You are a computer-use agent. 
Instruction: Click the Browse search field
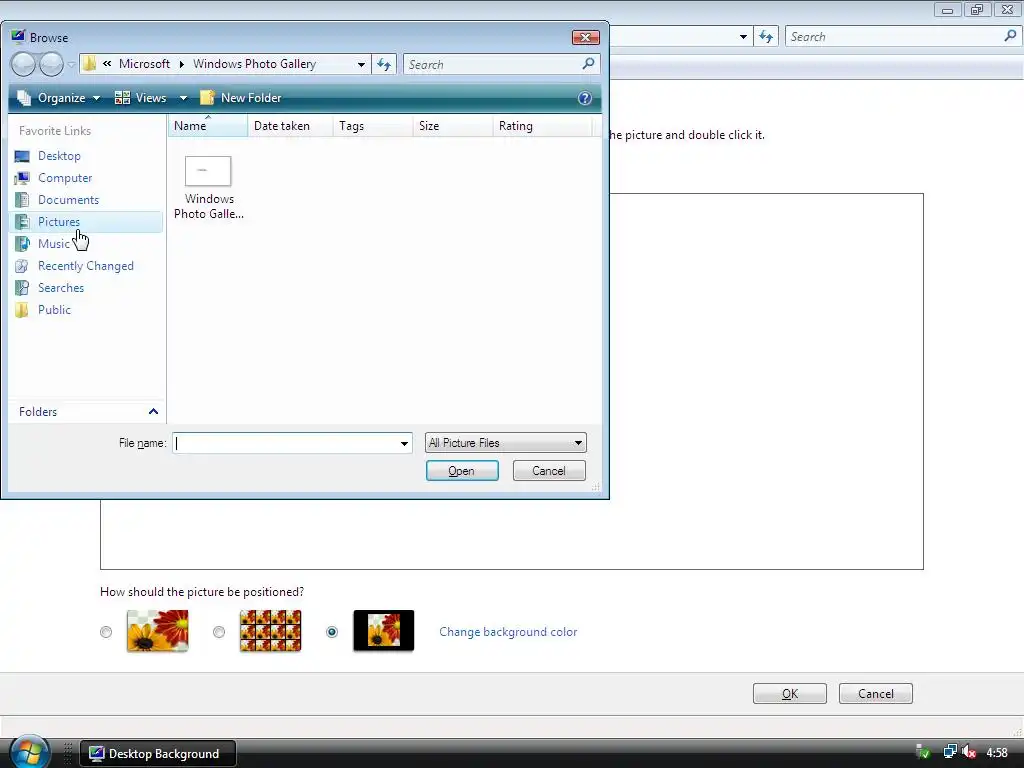(x=493, y=64)
